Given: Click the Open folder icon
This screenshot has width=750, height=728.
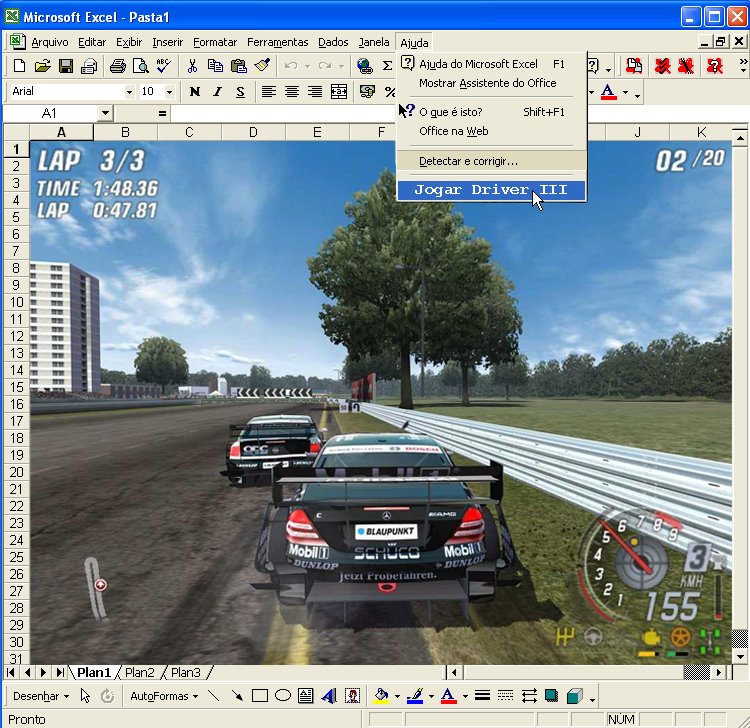Looking at the screenshot, I should click(43, 66).
